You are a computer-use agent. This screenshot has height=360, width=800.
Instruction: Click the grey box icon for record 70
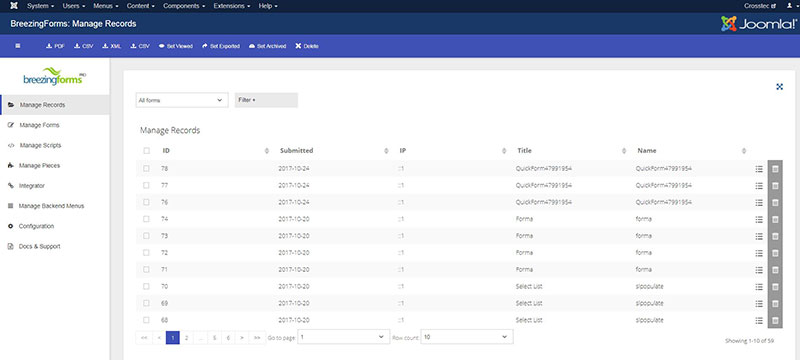[x=775, y=287]
